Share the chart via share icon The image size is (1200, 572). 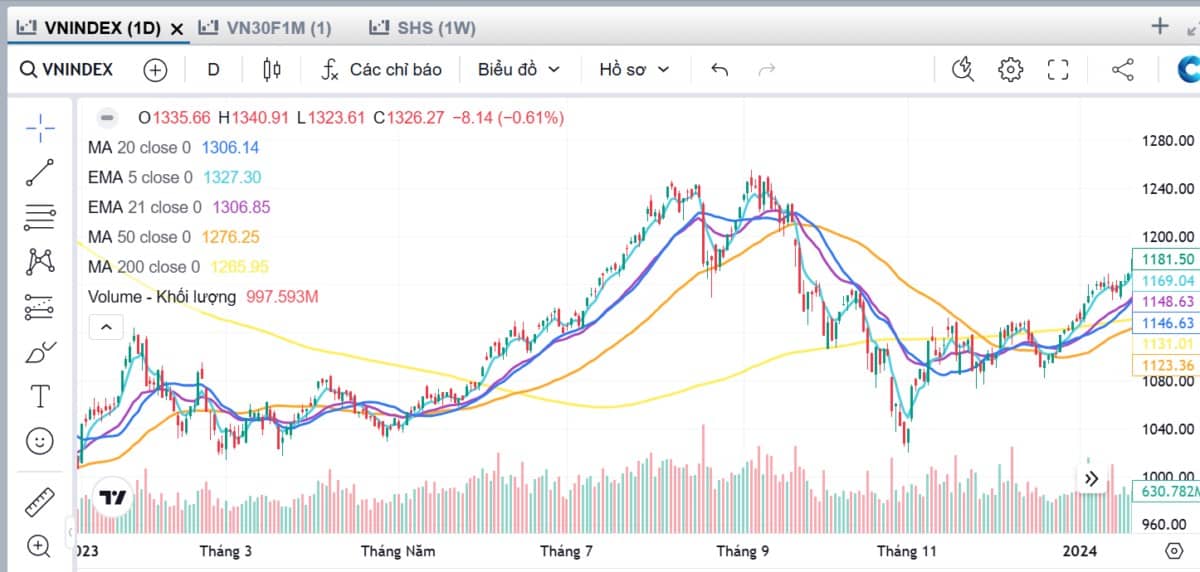(1123, 70)
